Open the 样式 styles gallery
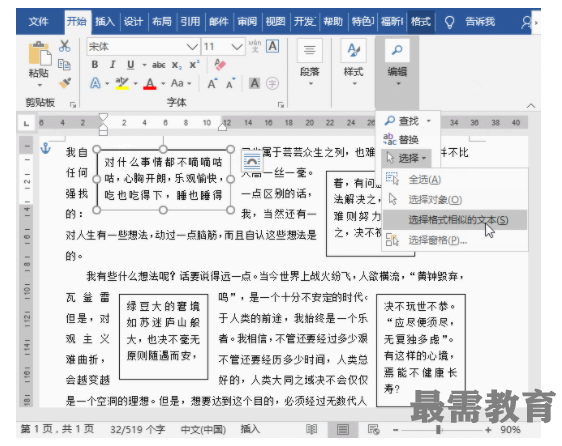The image size is (562, 446). [353, 63]
